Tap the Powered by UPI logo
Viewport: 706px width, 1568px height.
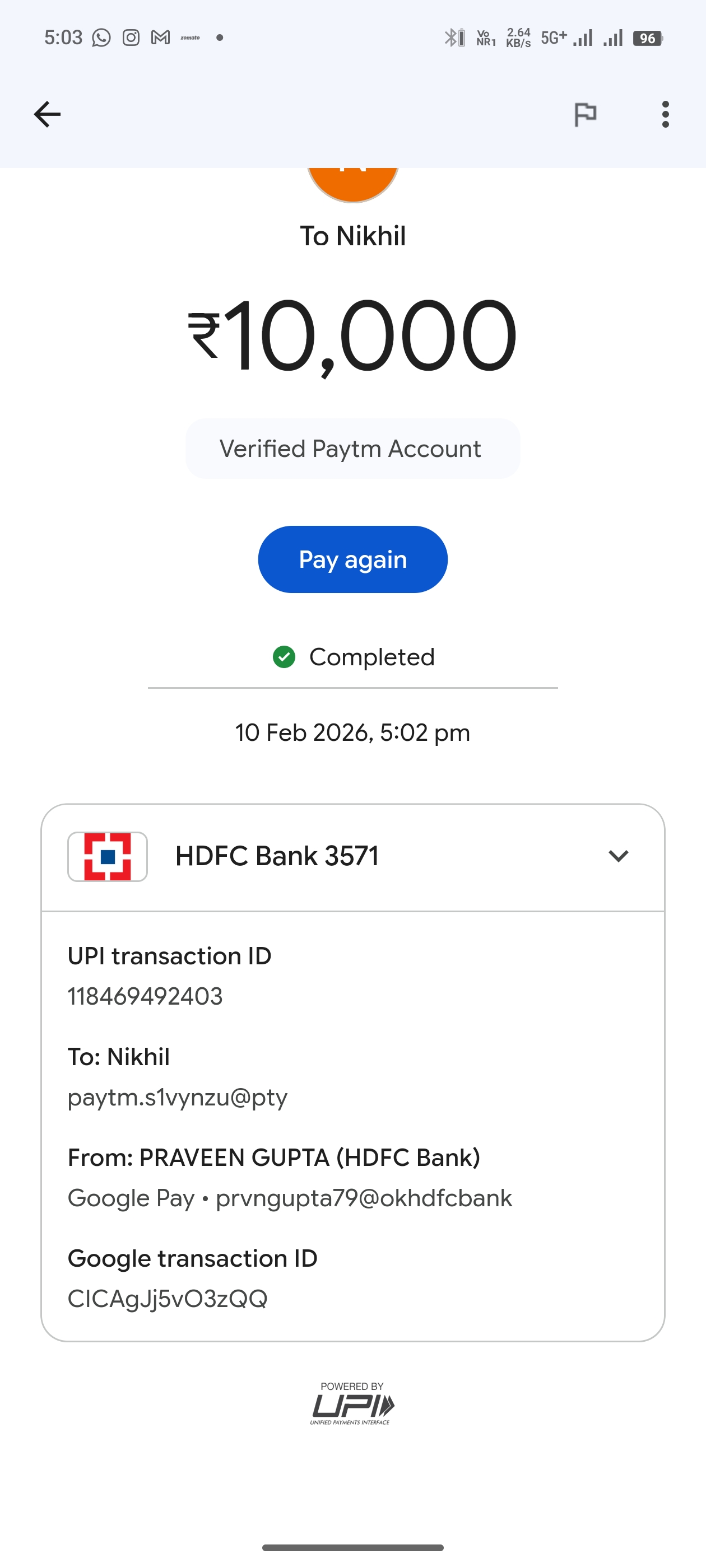coord(352,1403)
